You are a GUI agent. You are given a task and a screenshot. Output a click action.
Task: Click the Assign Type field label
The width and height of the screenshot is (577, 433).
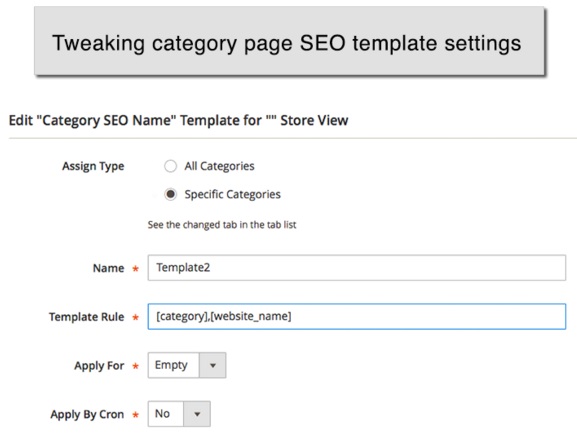[x=93, y=166]
